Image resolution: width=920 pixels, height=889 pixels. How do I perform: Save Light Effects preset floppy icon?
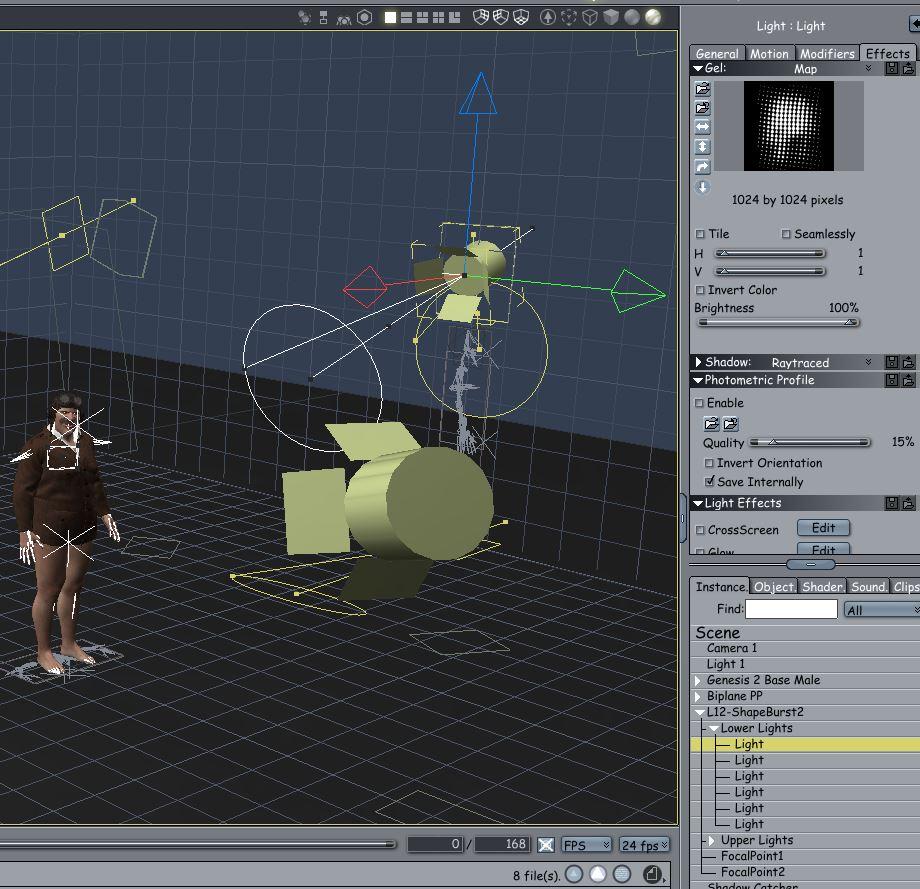tap(892, 503)
